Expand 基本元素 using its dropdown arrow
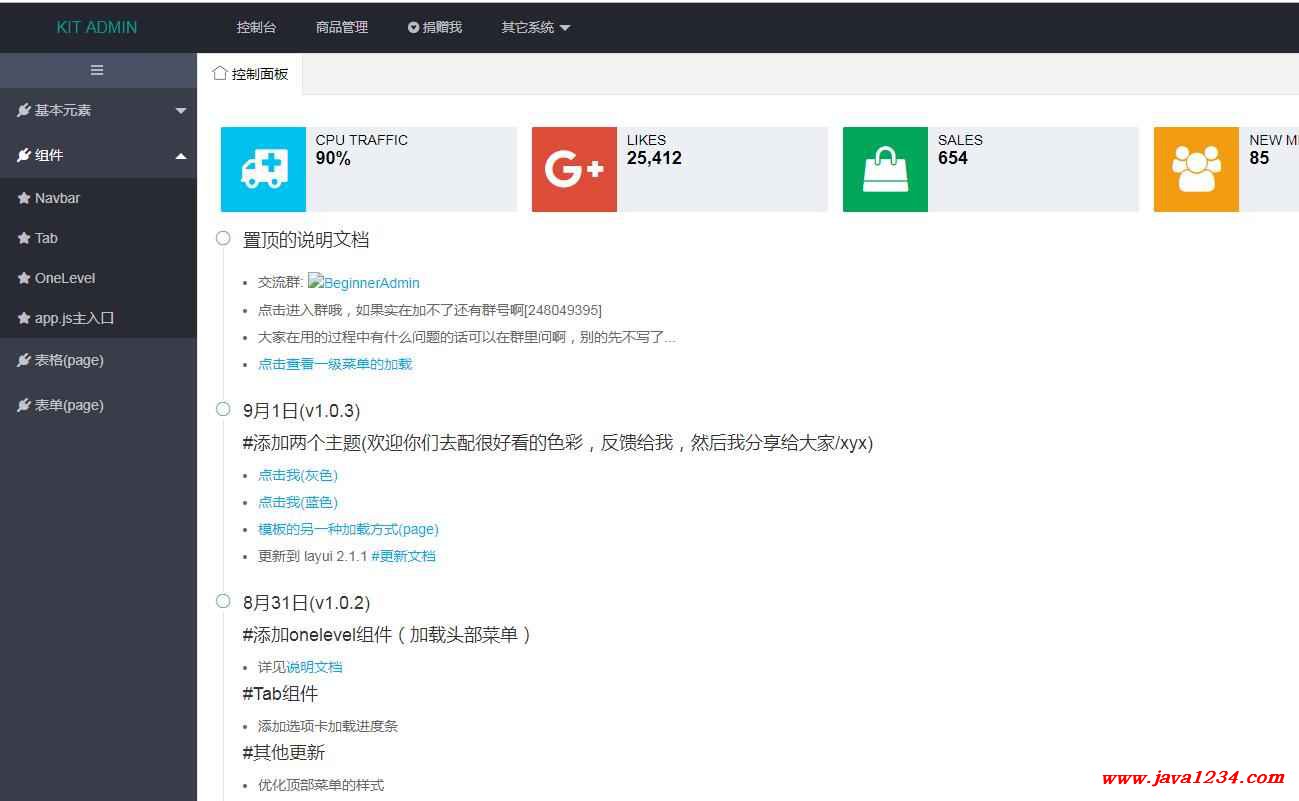1299x801 pixels. (x=181, y=111)
